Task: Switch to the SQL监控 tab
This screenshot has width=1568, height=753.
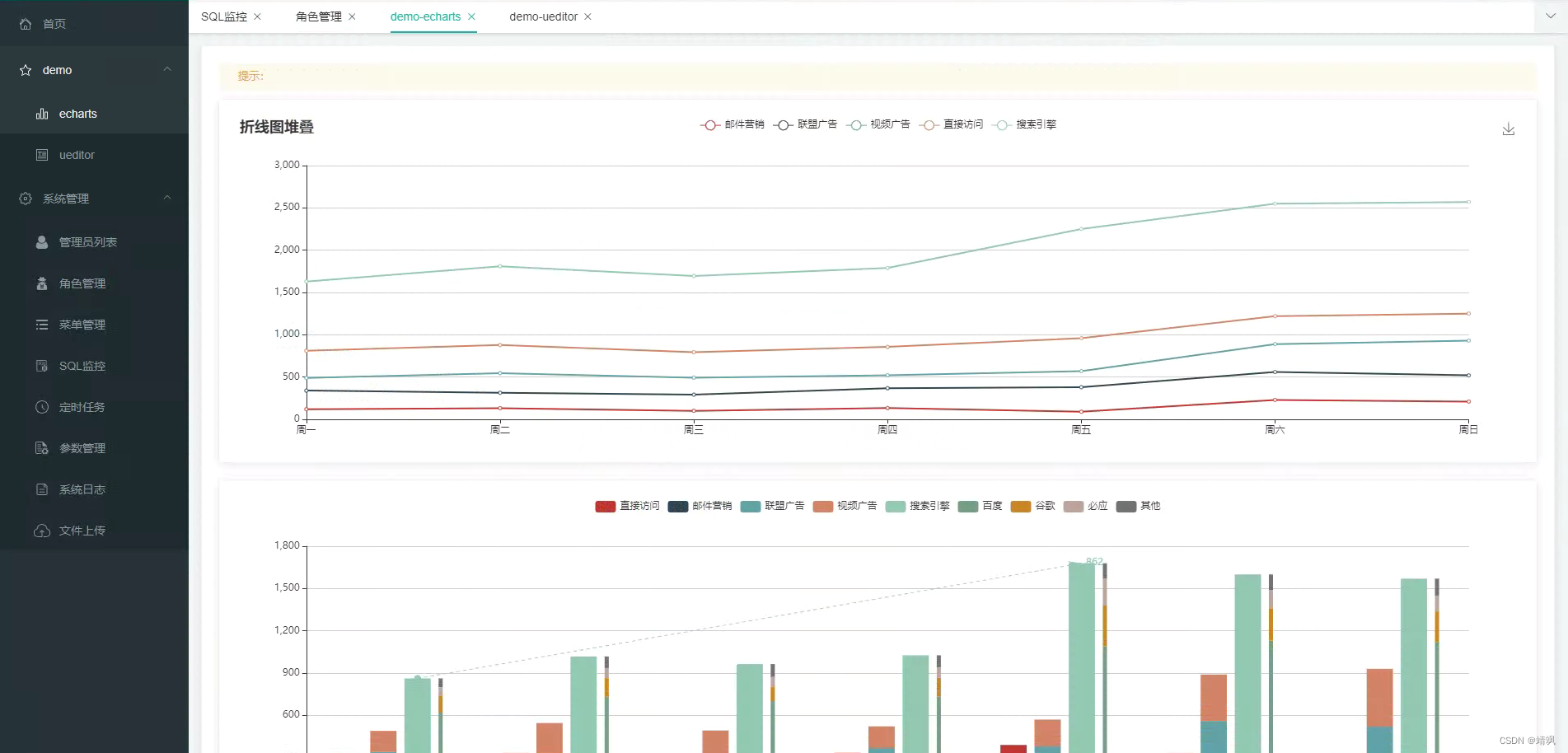Action: [224, 16]
